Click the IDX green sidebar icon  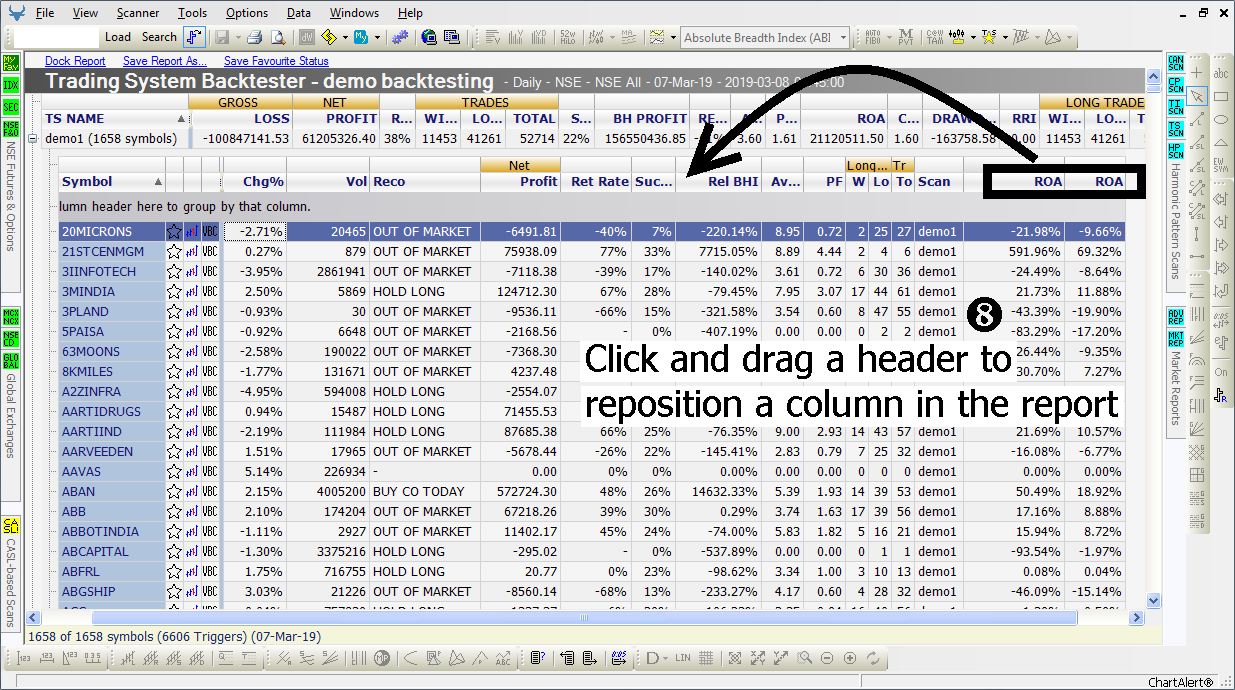(11, 85)
